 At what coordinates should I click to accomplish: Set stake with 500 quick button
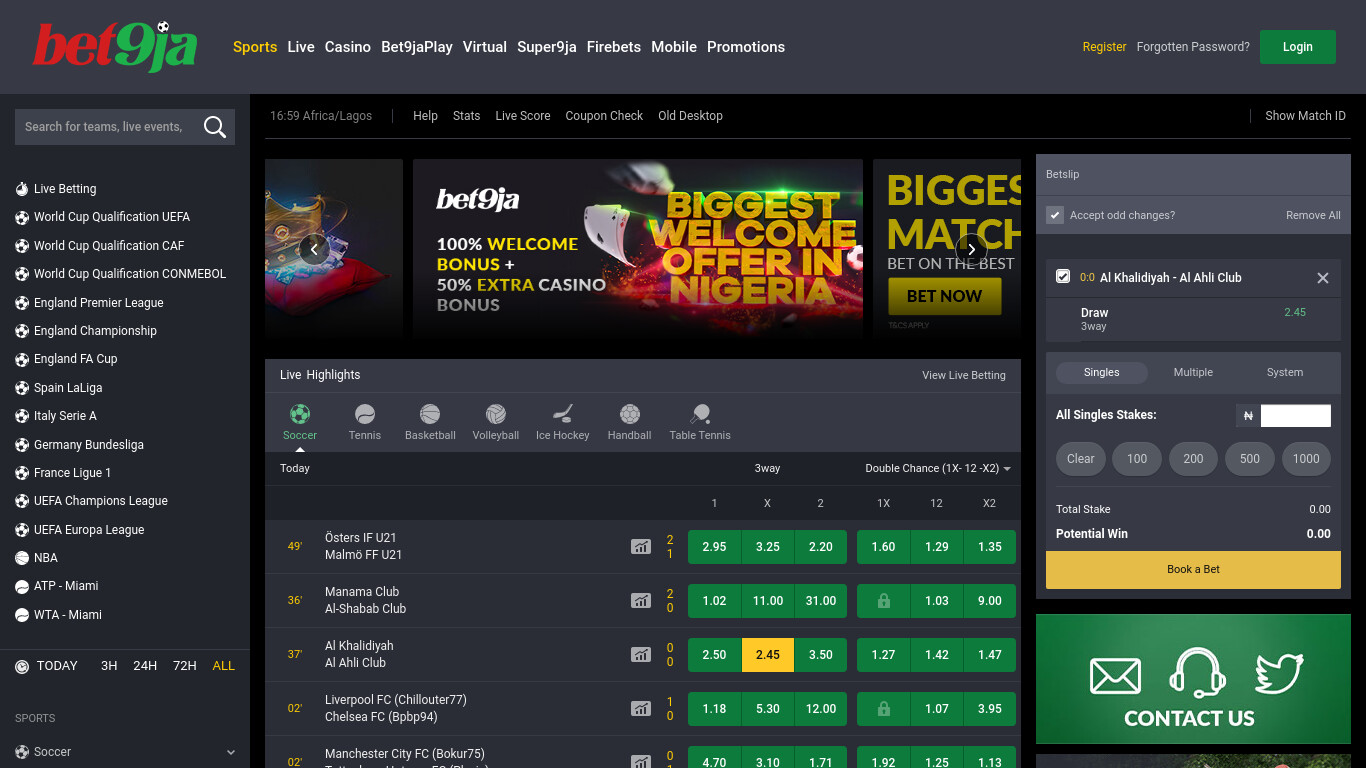point(1250,459)
